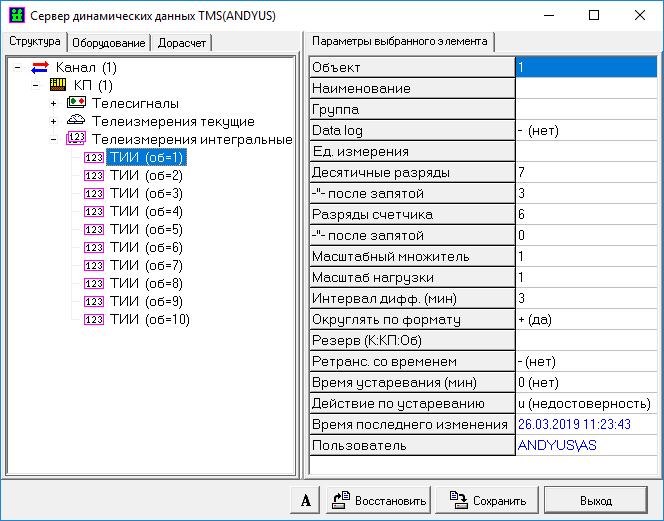Click the font button labeled A

click(304, 500)
